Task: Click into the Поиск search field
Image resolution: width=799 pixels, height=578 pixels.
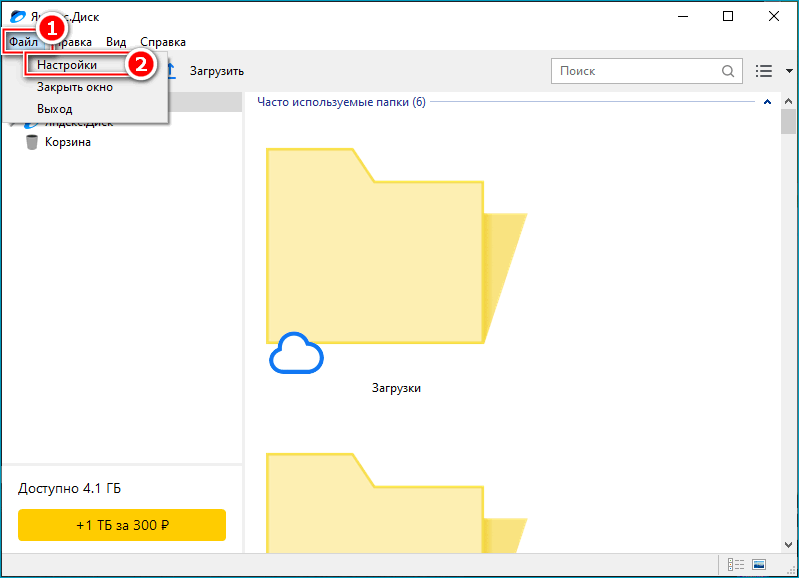Action: pyautogui.click(x=635, y=71)
